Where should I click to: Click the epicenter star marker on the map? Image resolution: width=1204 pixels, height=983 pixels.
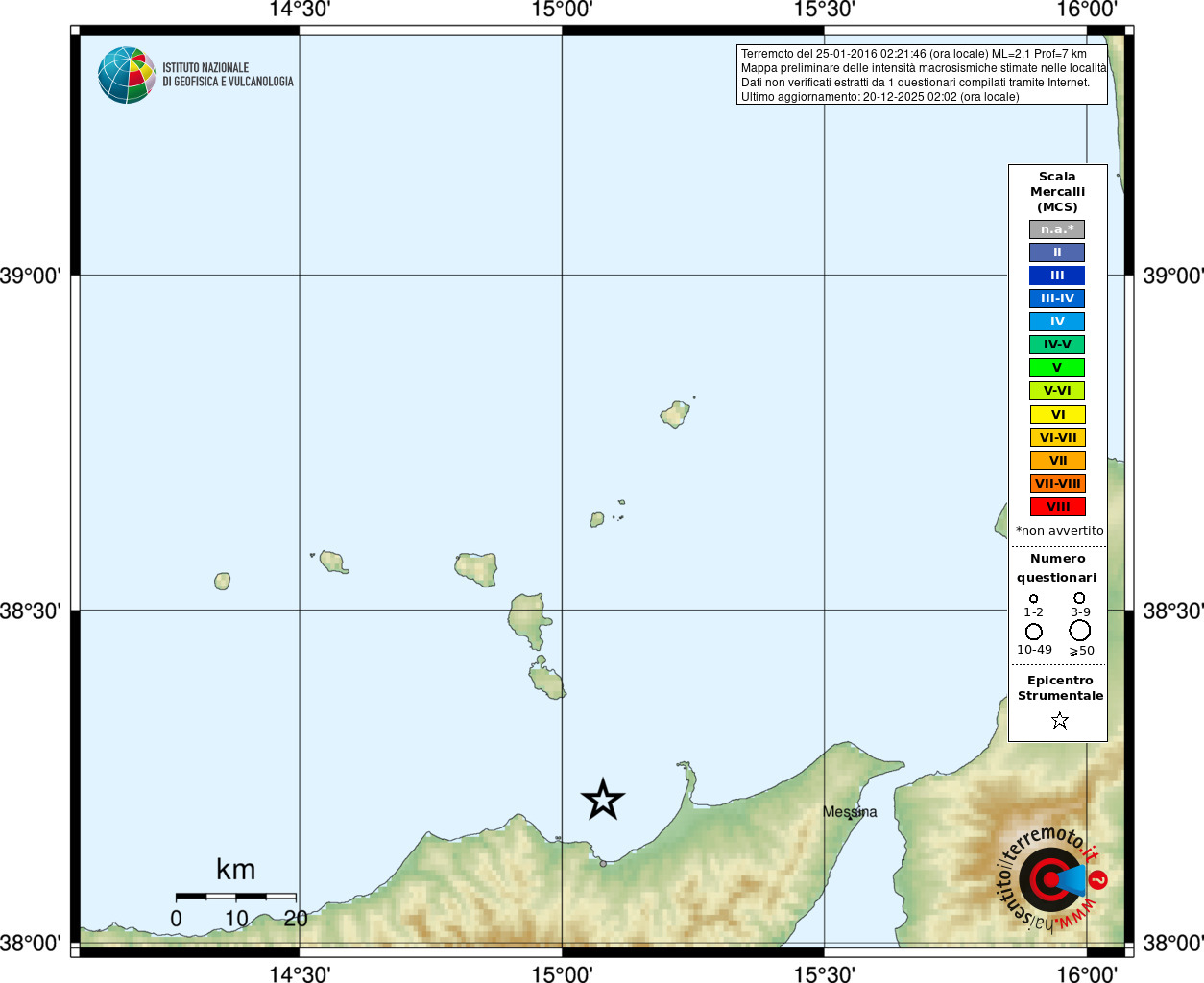pos(603,800)
